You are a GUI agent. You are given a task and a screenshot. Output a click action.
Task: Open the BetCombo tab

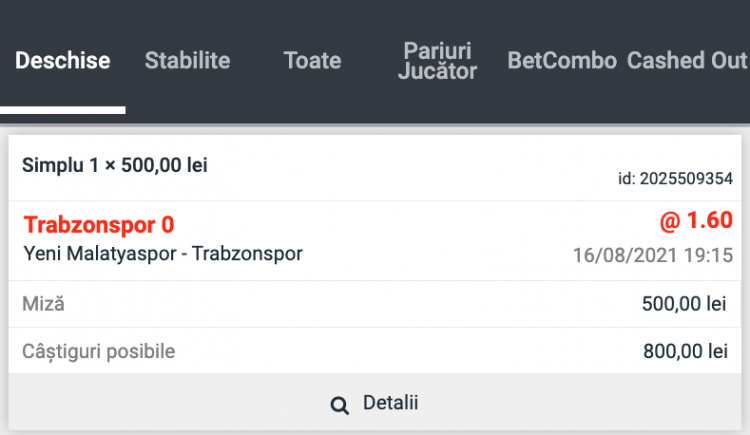[562, 61]
